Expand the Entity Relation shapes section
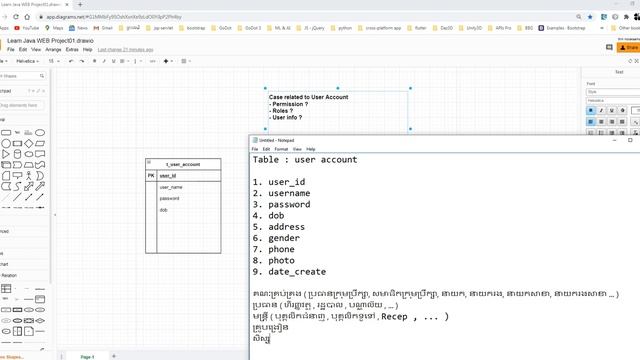640x360 pixels. [x=9, y=276]
